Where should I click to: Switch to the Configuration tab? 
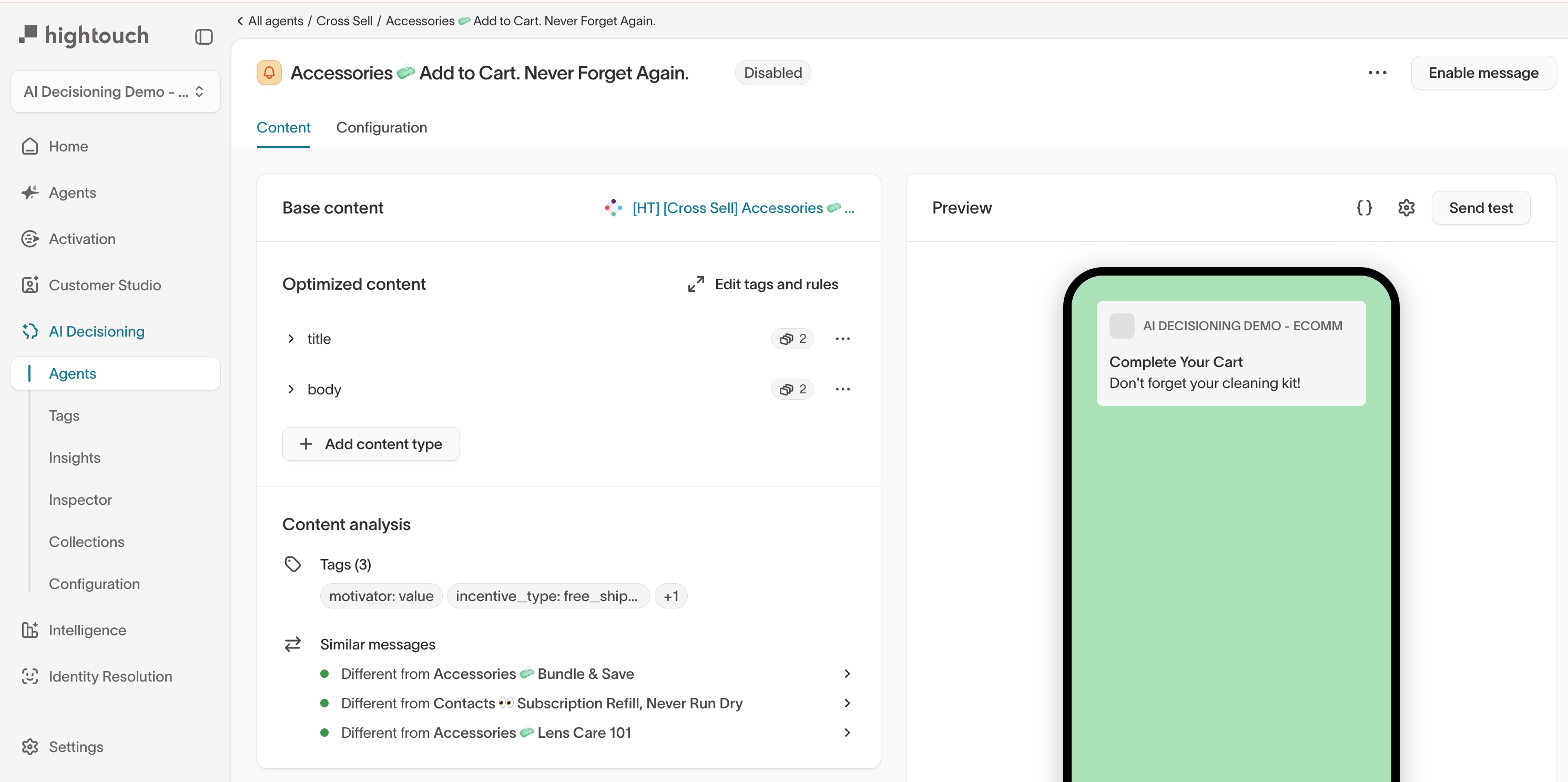tap(382, 128)
